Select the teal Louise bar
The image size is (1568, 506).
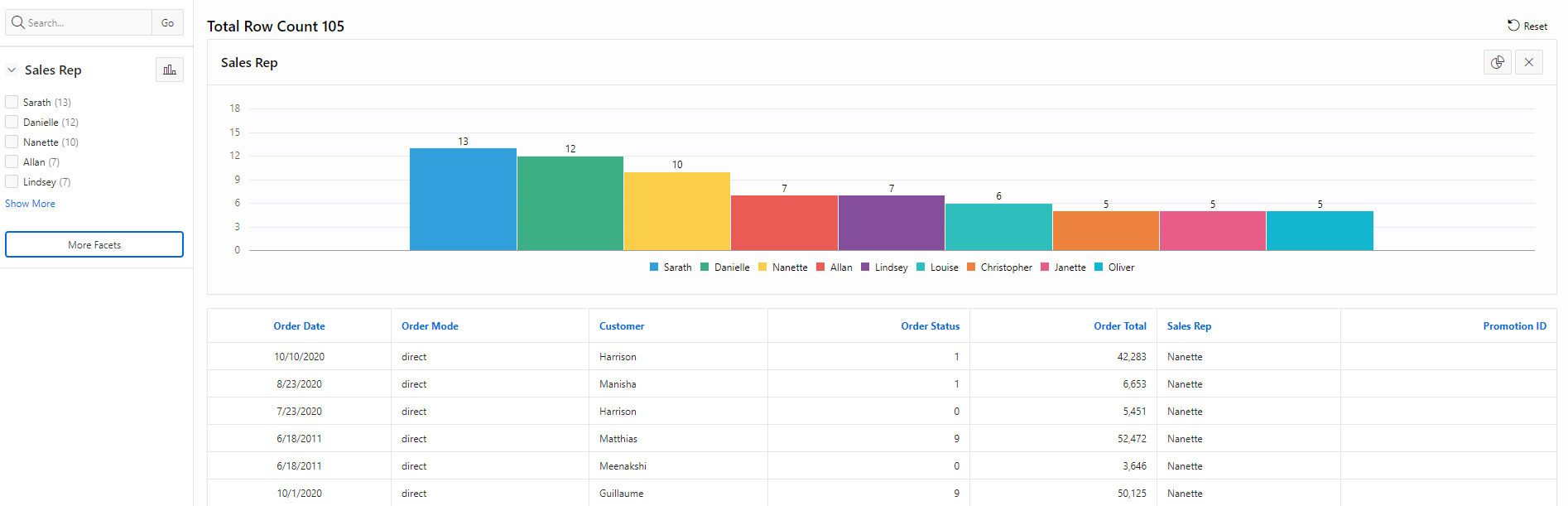pos(998,227)
